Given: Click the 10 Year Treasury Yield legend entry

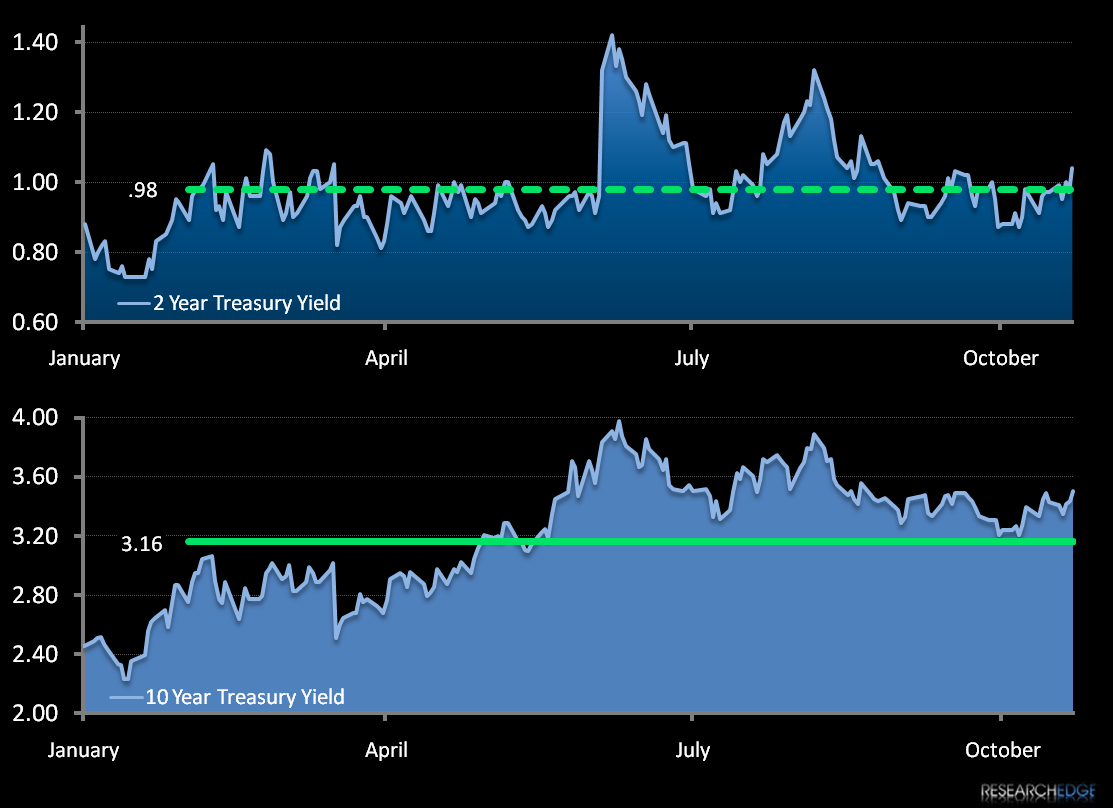Looking at the screenshot, I should (230, 697).
